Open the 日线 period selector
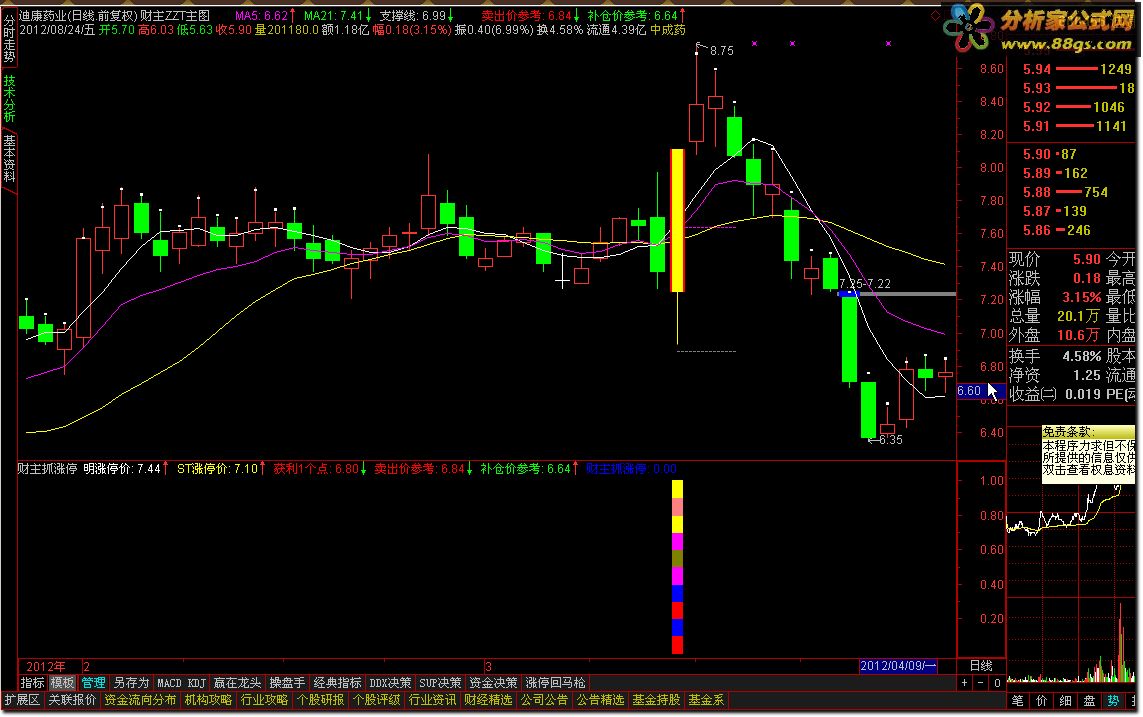 [x=981, y=665]
